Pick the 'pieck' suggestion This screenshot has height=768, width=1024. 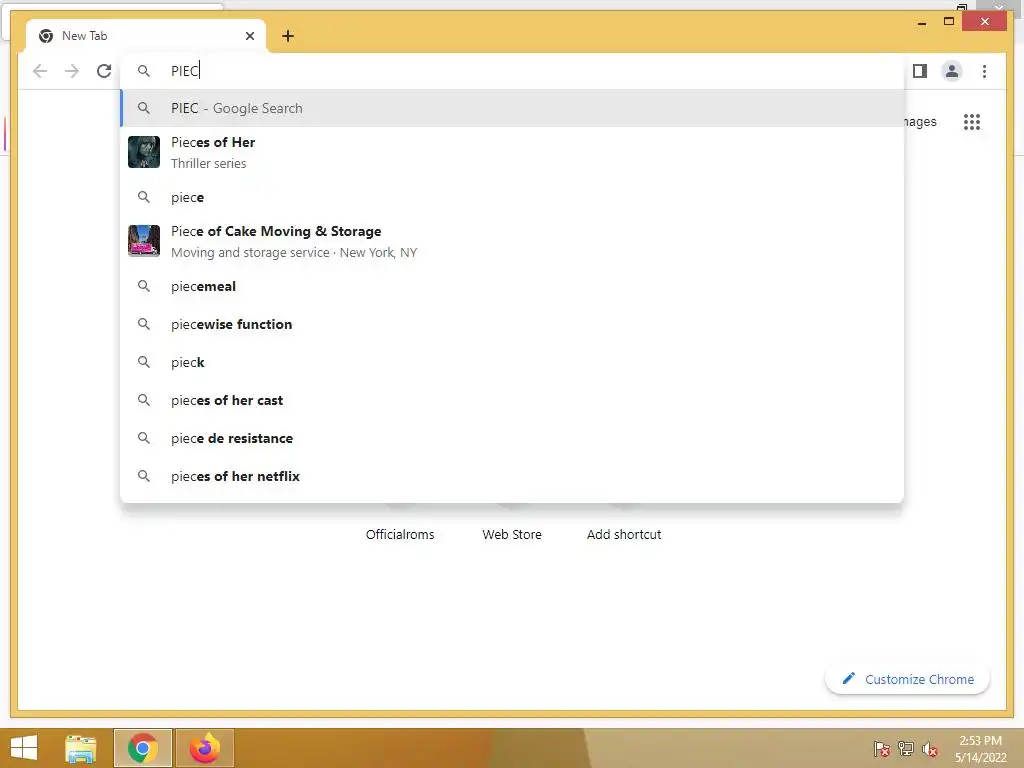(512, 362)
